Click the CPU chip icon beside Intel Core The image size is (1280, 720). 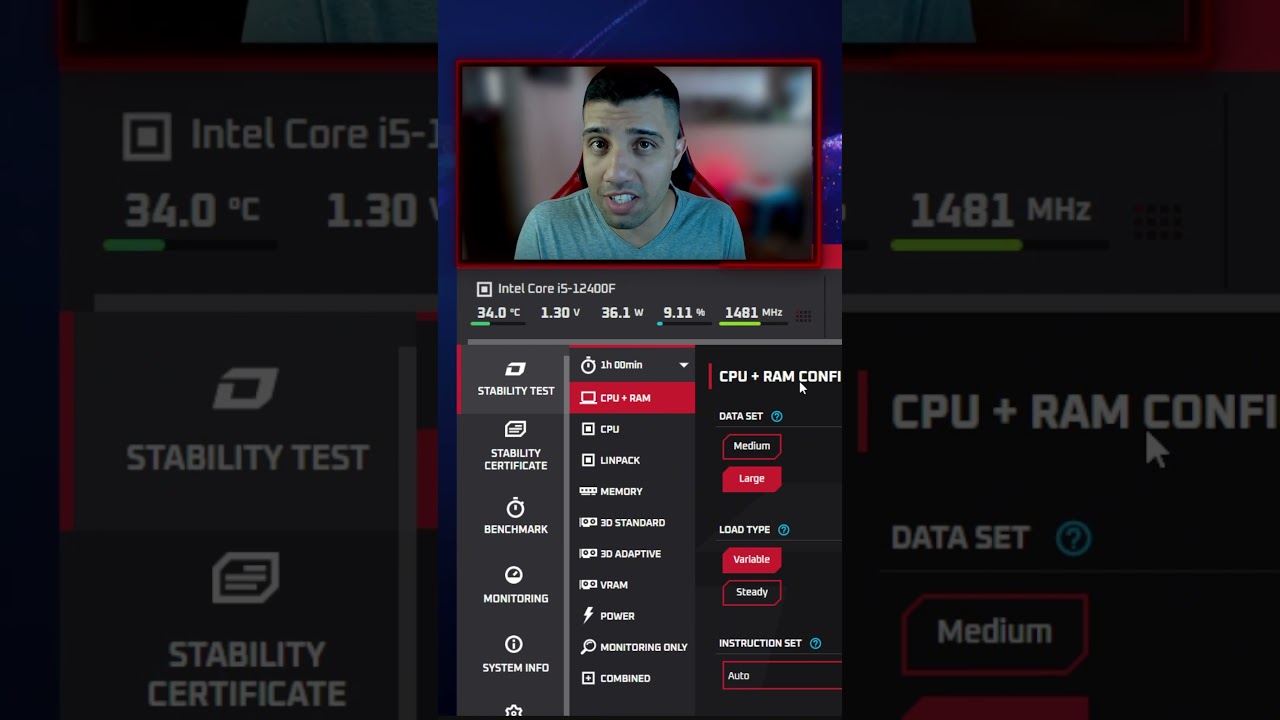[484, 289]
